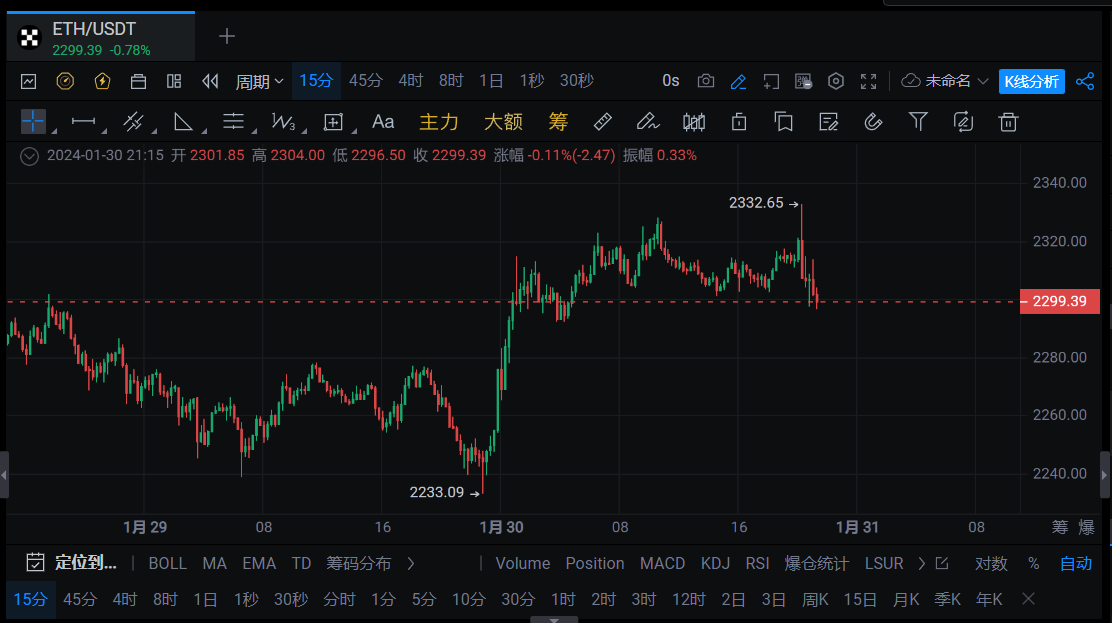Click the share icon next to K线分析
Screen dimensions: 1112x623
pyautogui.click(x=1085, y=81)
